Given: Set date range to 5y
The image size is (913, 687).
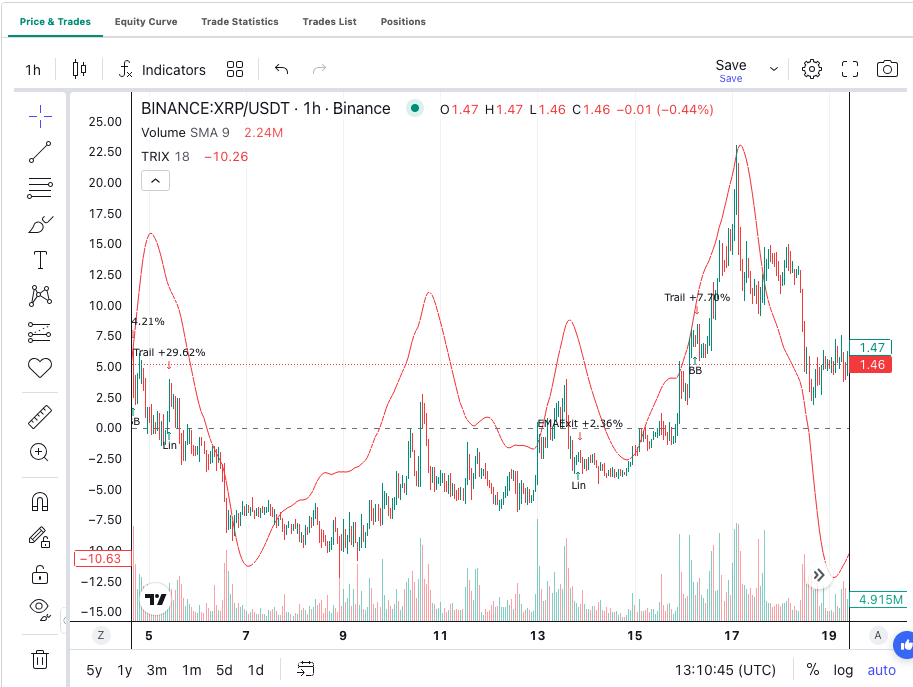Looking at the screenshot, I should 94,670.
